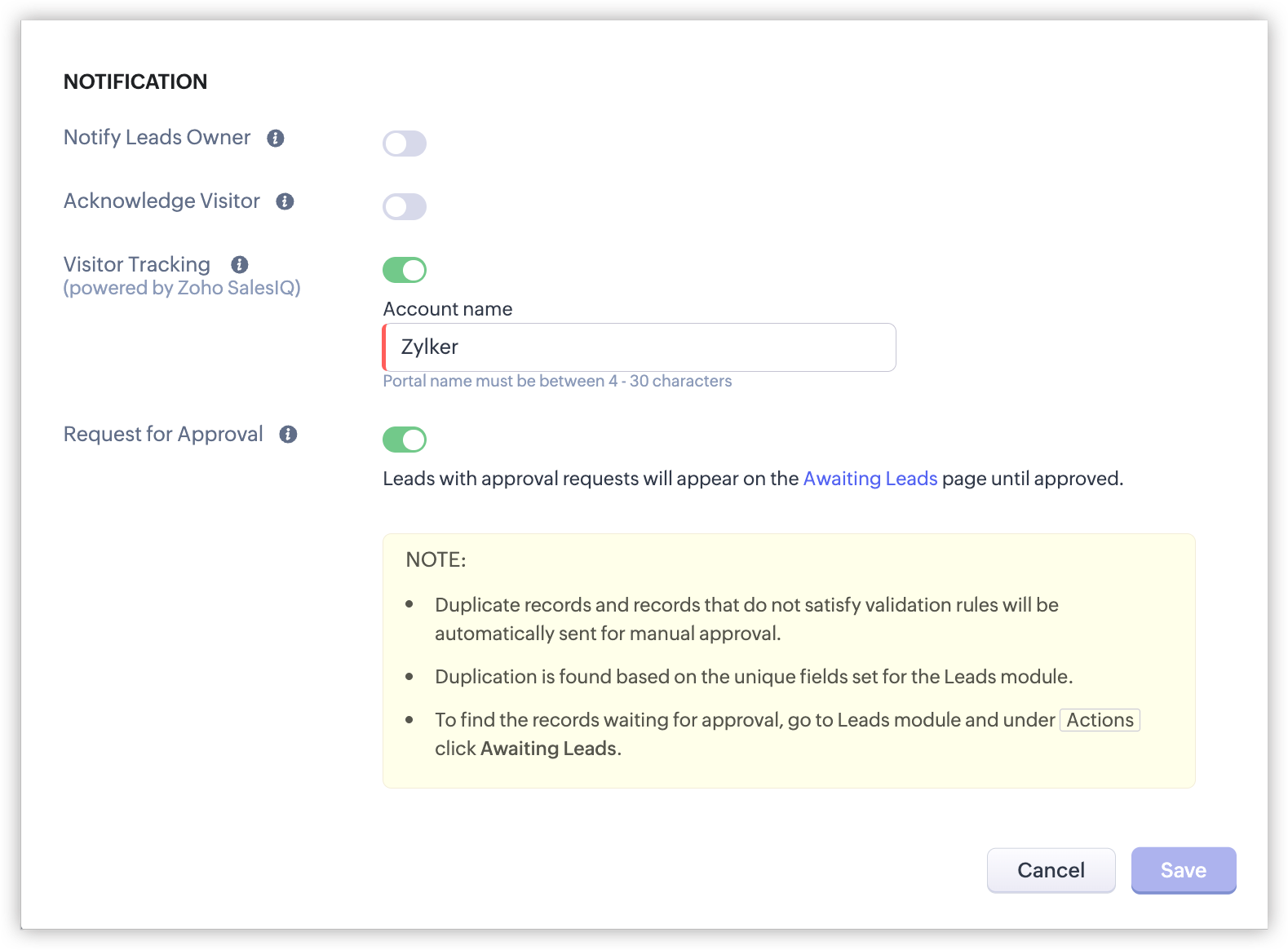The image size is (1288, 950).
Task: Click the info icon beside Notify Leads Owner
Action: coord(276,139)
